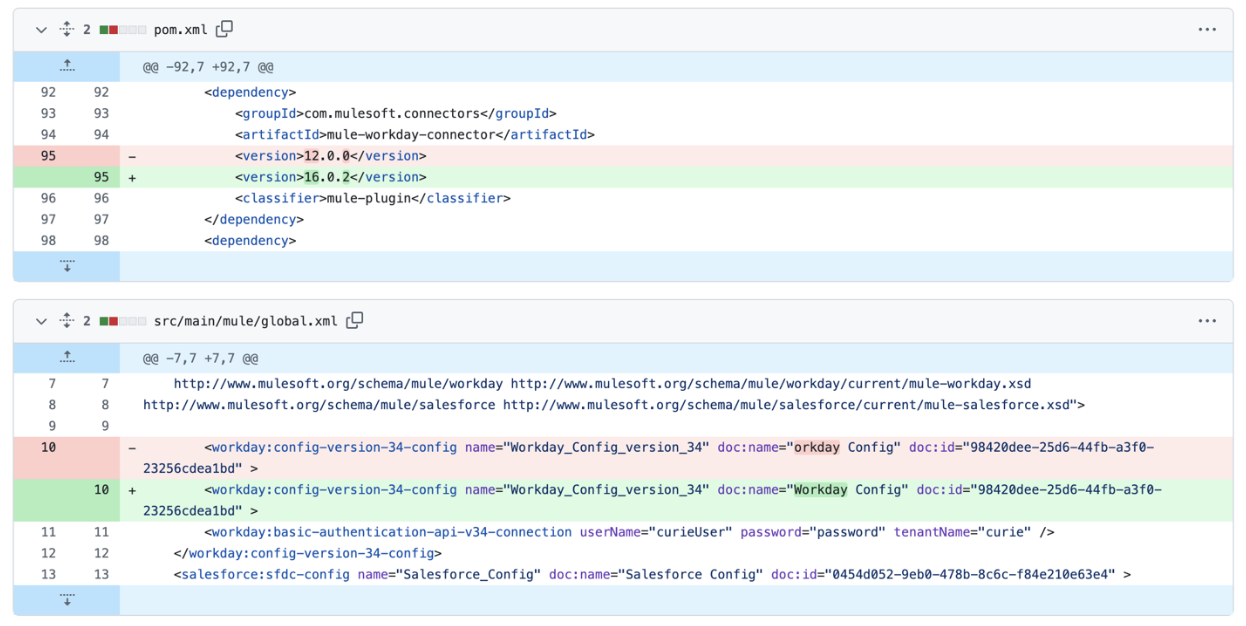Expand lines below pom.xml line 98
The image size is (1246, 626).
tap(67, 266)
